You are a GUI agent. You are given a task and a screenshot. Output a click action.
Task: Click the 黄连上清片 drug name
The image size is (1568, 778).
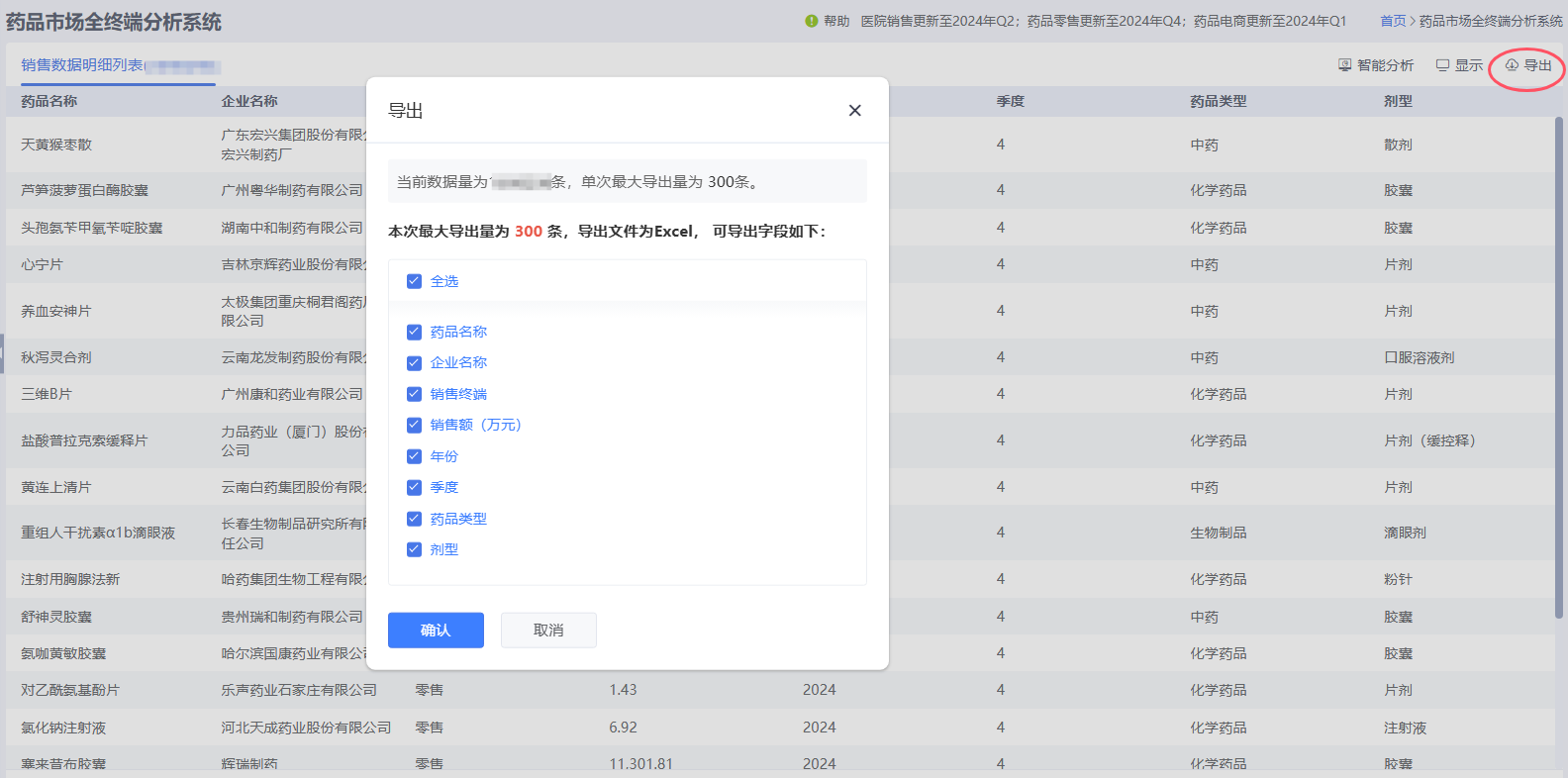click(56, 487)
